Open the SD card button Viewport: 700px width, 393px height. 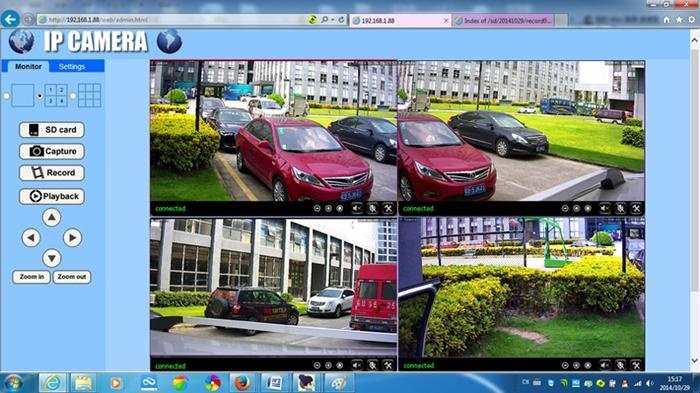click(51, 130)
